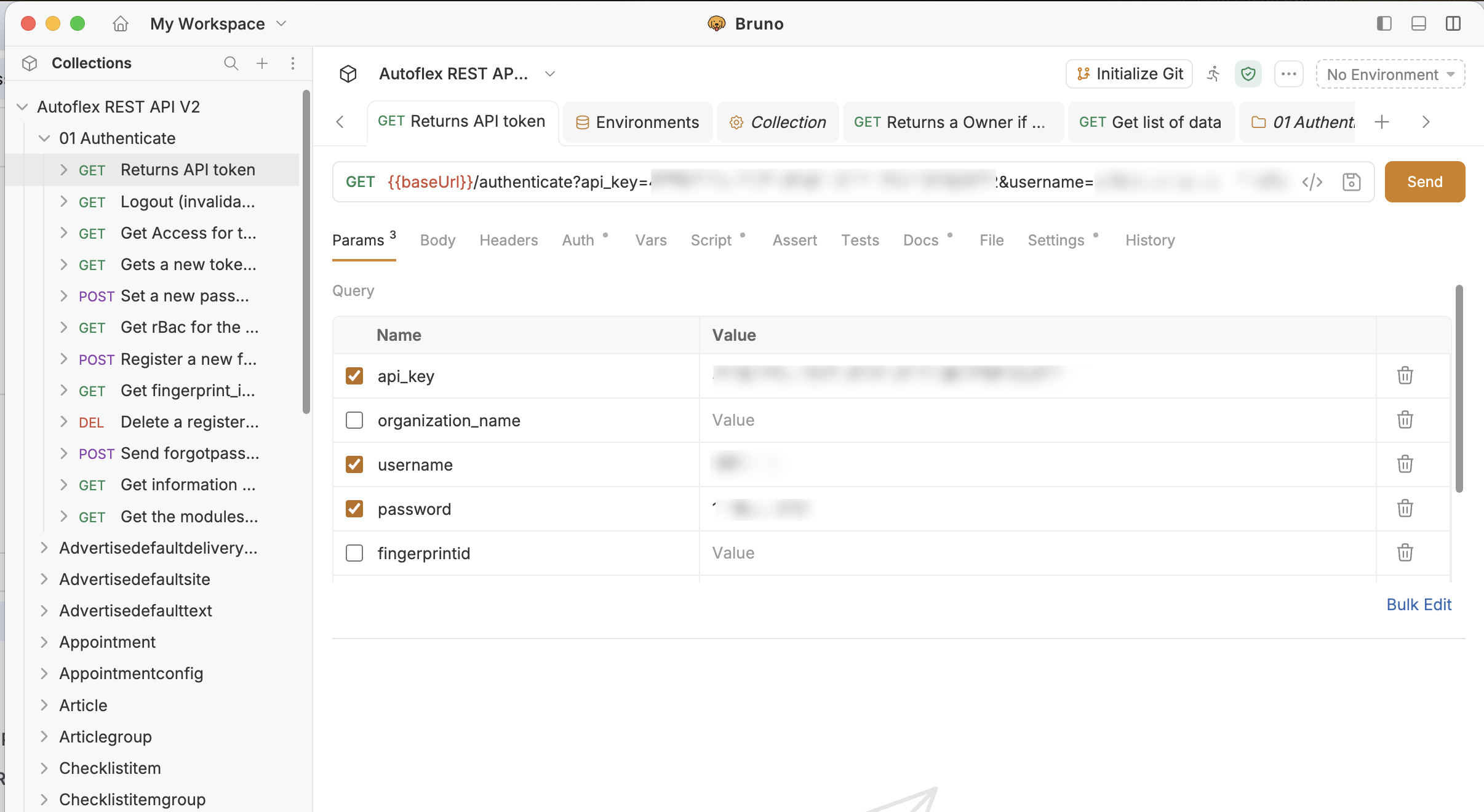The width and height of the screenshot is (1484, 812).
Task: Click Initialize Git button
Action: 1130,74
